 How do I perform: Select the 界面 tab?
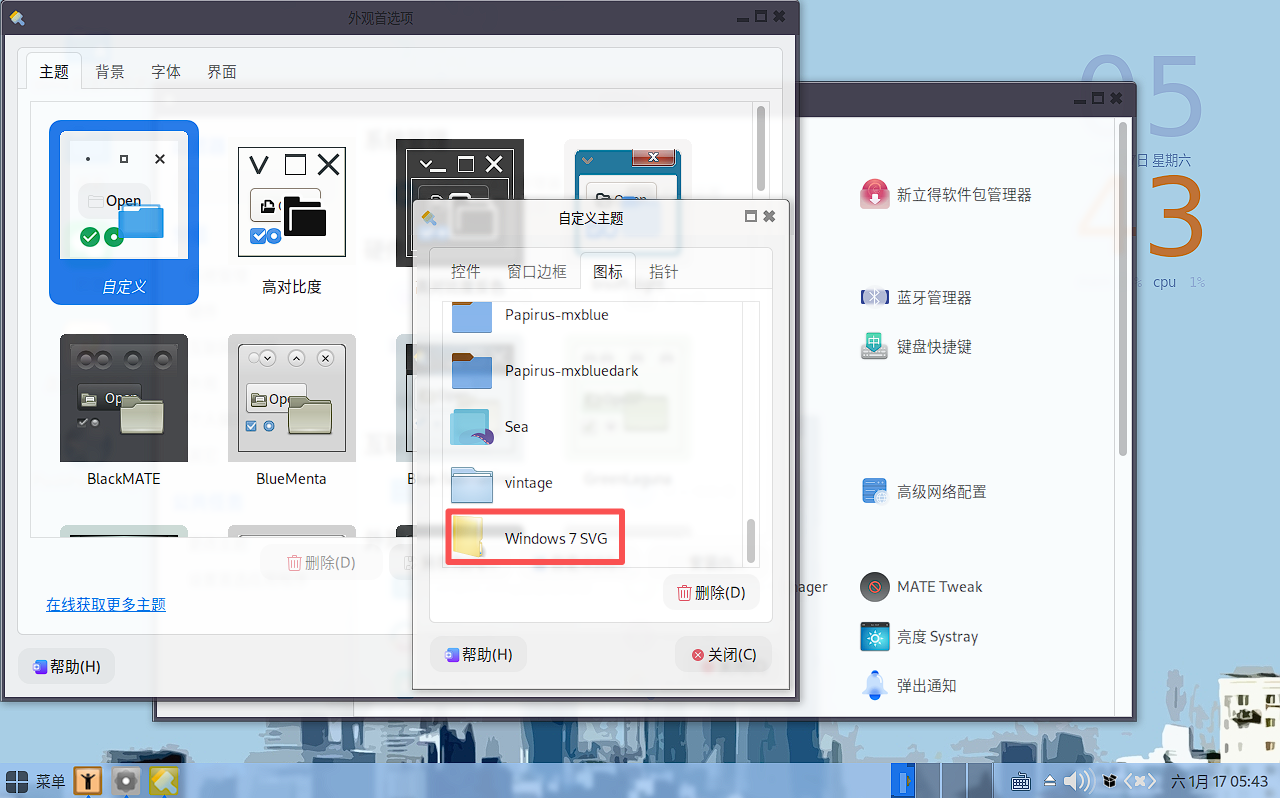point(222,72)
